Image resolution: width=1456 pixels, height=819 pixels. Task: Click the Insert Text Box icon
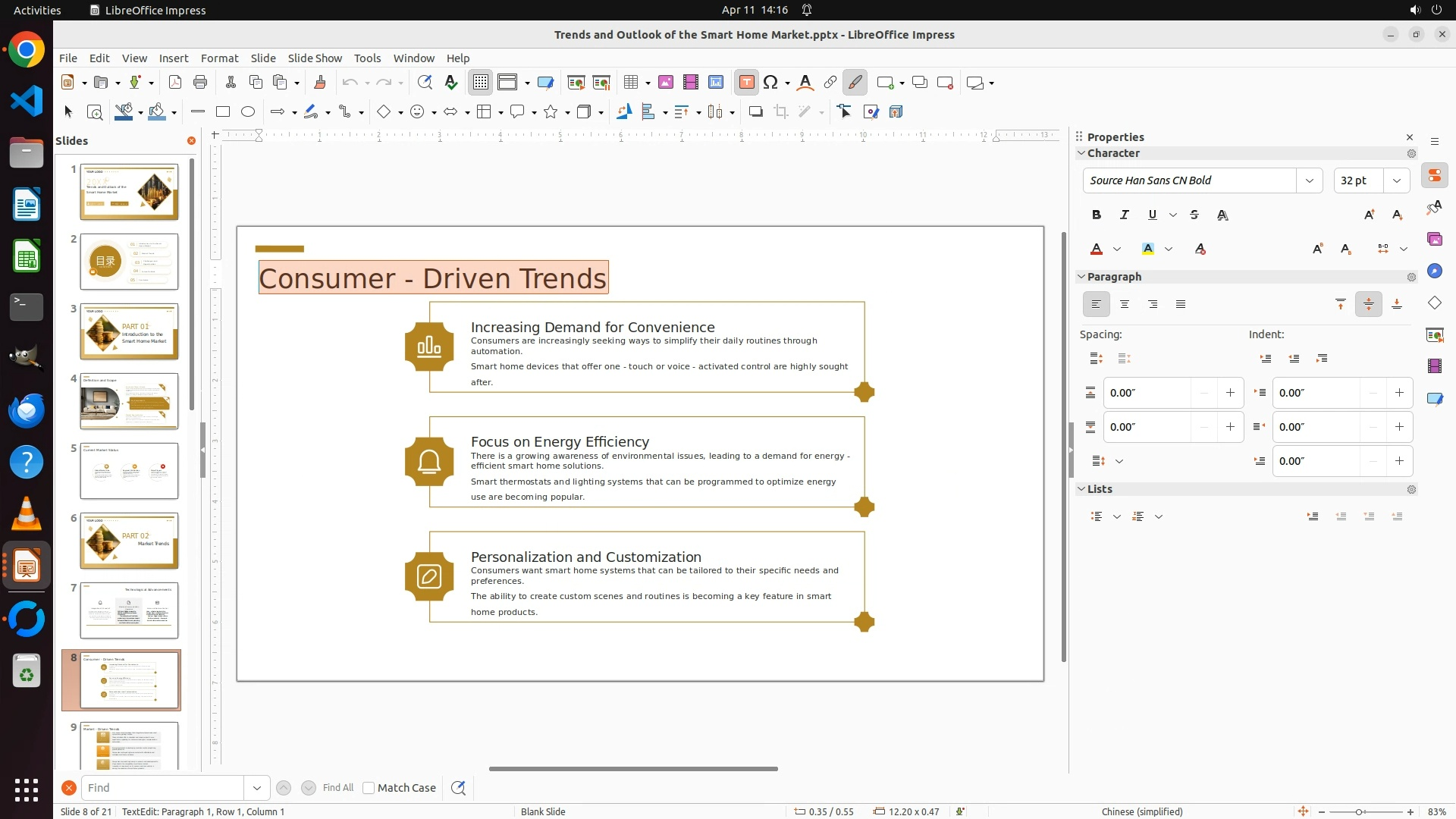coord(746,83)
